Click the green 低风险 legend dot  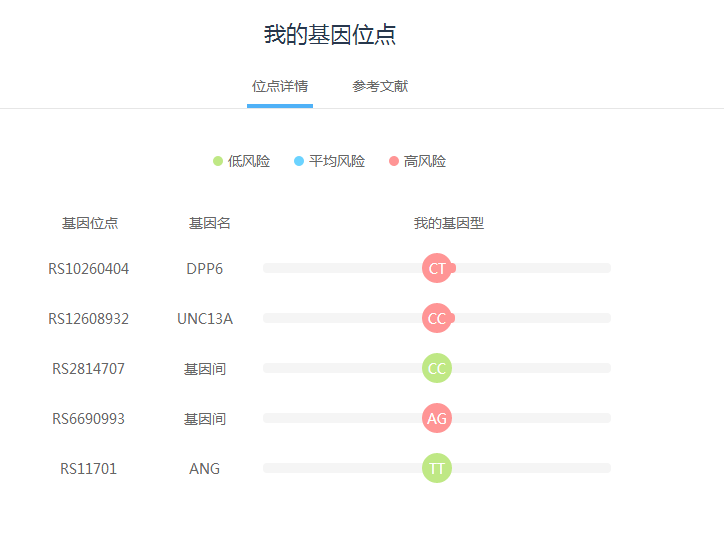(218, 161)
